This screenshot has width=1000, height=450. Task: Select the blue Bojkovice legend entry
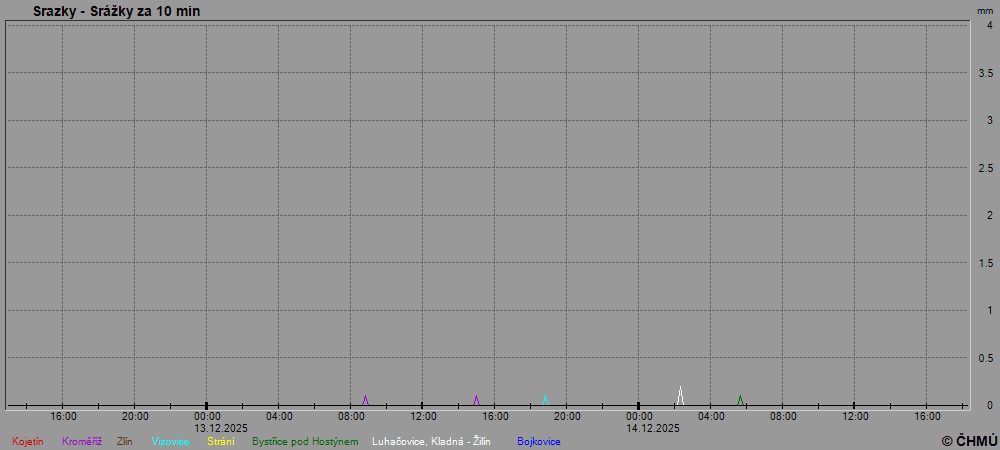point(539,441)
